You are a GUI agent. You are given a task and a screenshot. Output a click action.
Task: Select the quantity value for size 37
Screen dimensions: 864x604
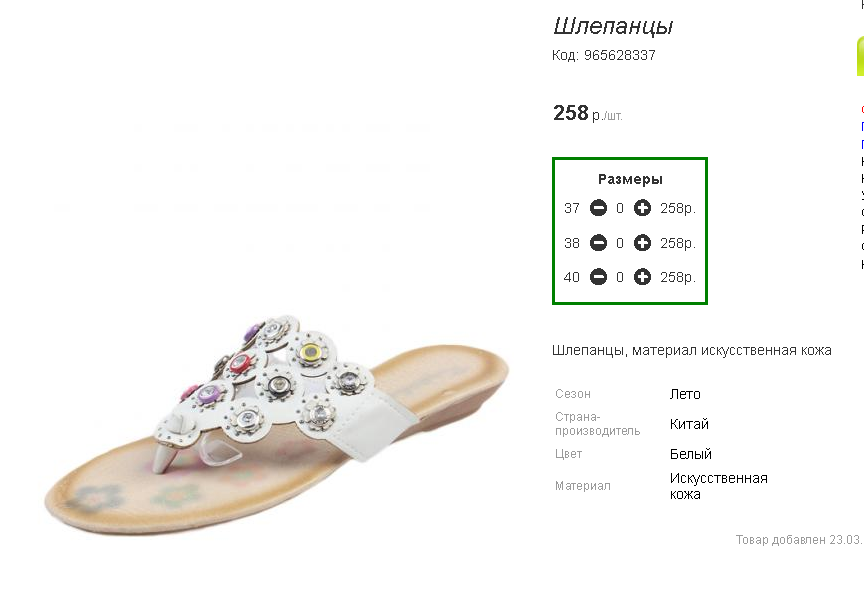coord(620,208)
